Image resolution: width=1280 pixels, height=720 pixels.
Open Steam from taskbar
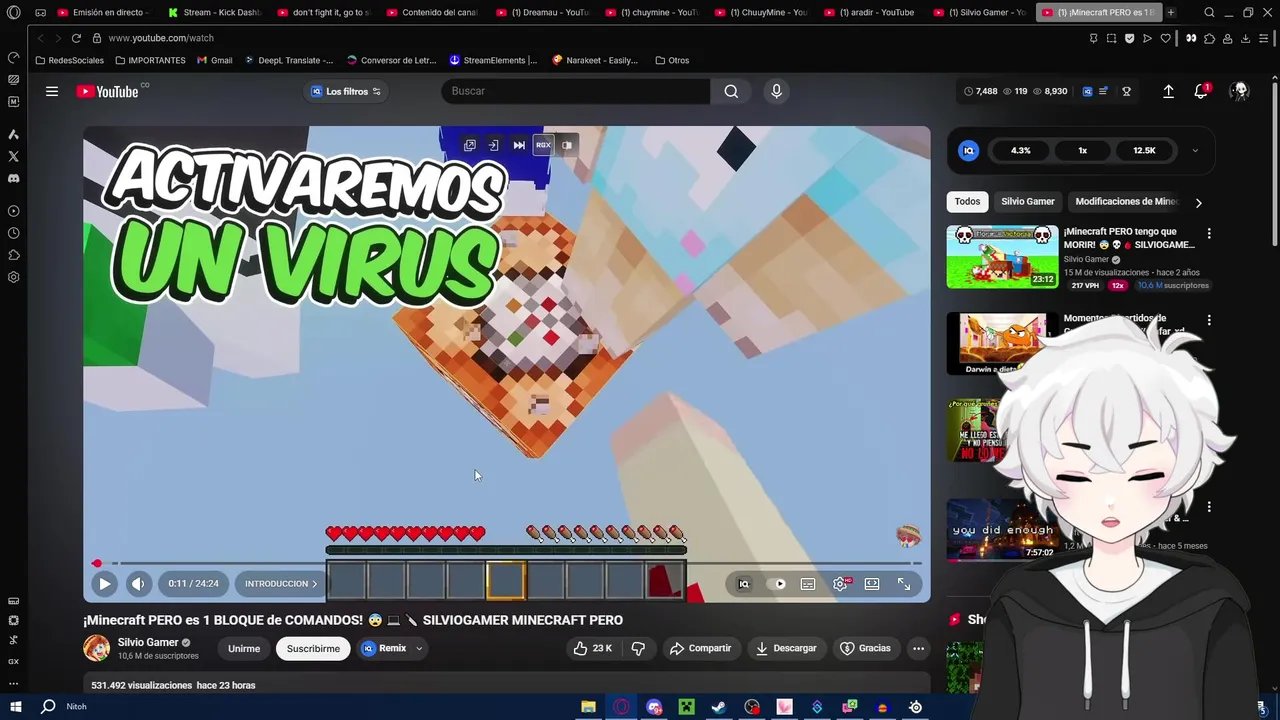(x=719, y=707)
